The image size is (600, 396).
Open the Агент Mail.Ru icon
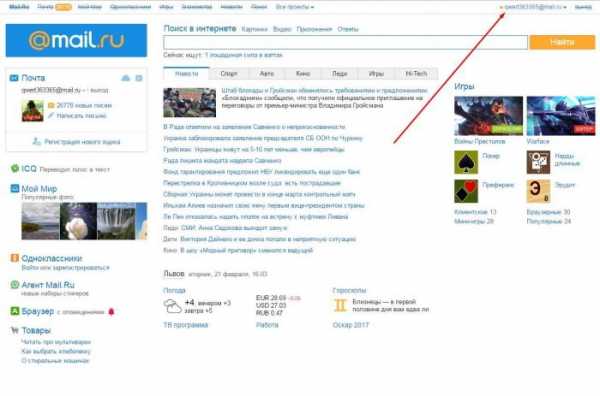coord(15,285)
